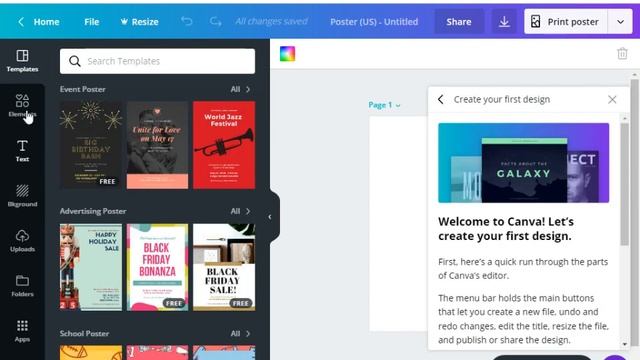
Task: Undo the last change
Action: point(187,21)
